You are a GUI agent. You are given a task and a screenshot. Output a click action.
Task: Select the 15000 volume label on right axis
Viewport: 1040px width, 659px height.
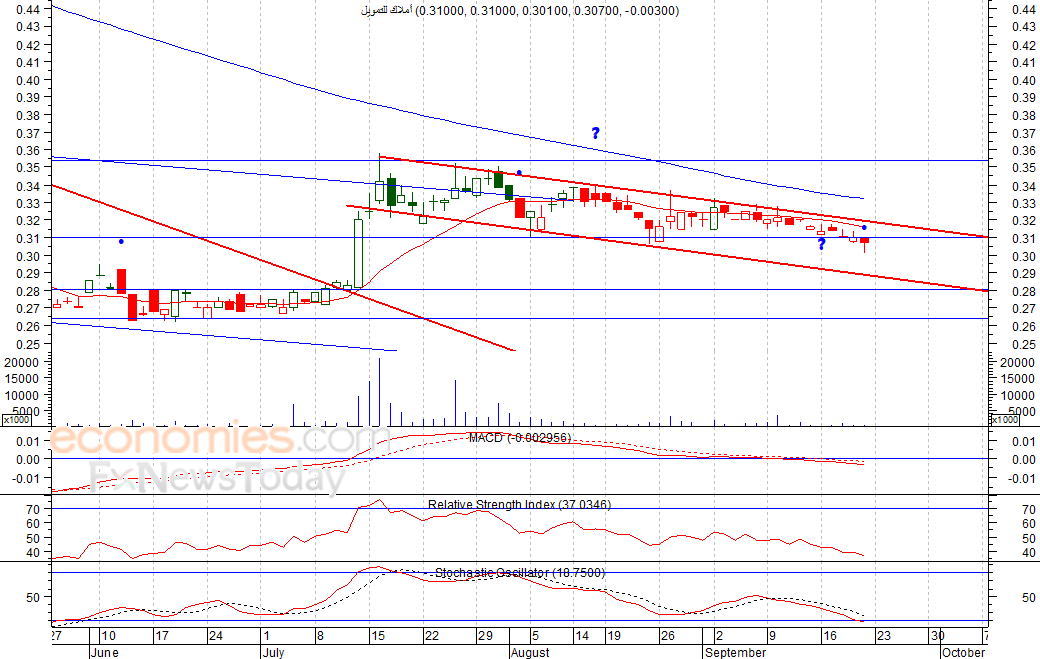pos(1017,379)
